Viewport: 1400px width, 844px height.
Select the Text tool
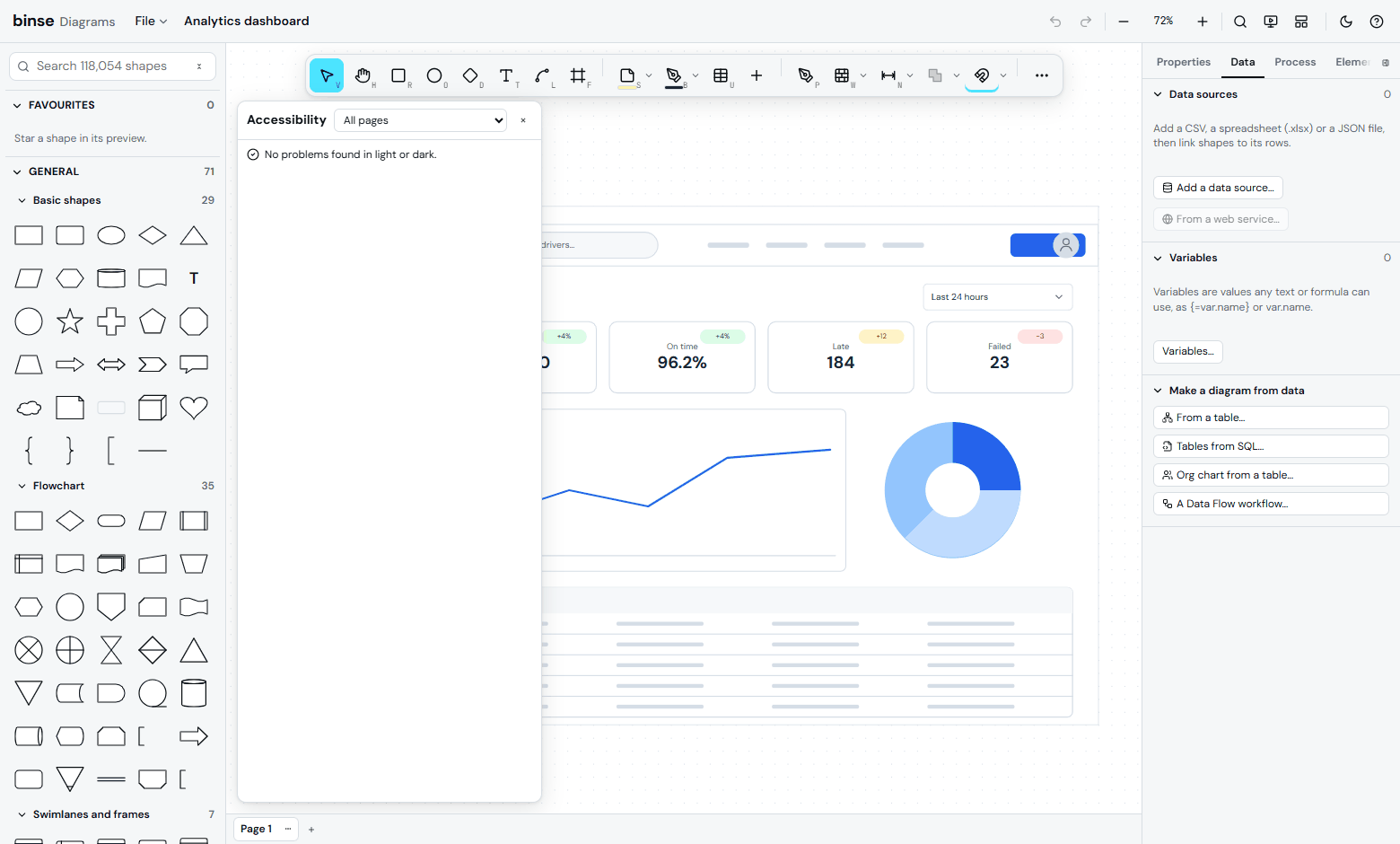(x=506, y=75)
